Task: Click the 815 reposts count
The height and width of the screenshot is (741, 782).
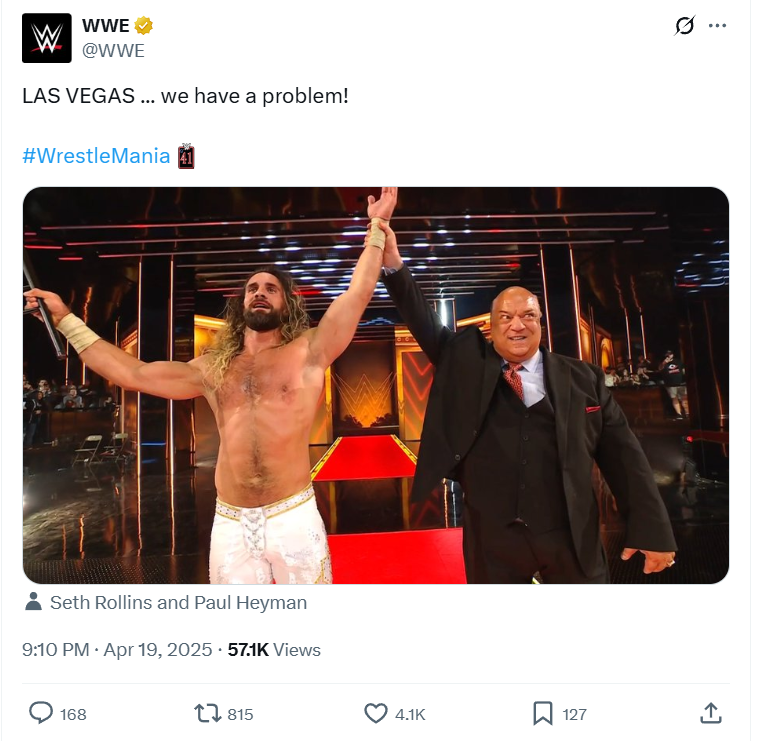Action: [240, 714]
